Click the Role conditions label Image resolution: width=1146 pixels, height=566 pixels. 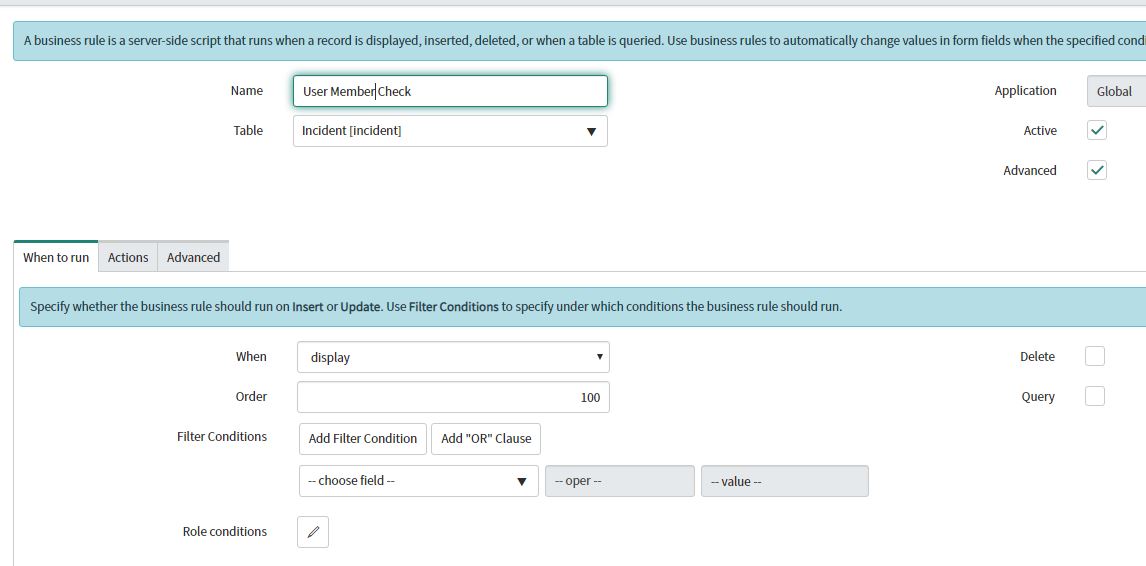(224, 531)
